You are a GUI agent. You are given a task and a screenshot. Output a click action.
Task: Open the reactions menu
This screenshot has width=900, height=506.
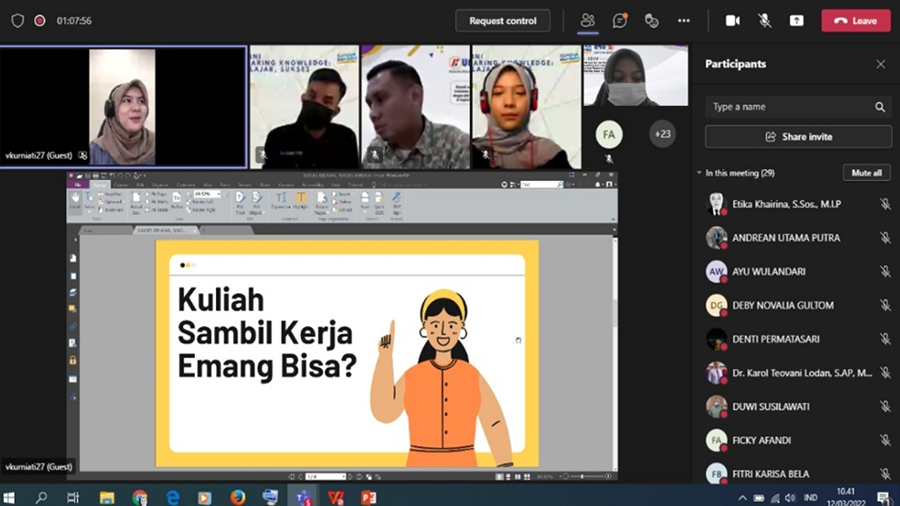[651, 20]
